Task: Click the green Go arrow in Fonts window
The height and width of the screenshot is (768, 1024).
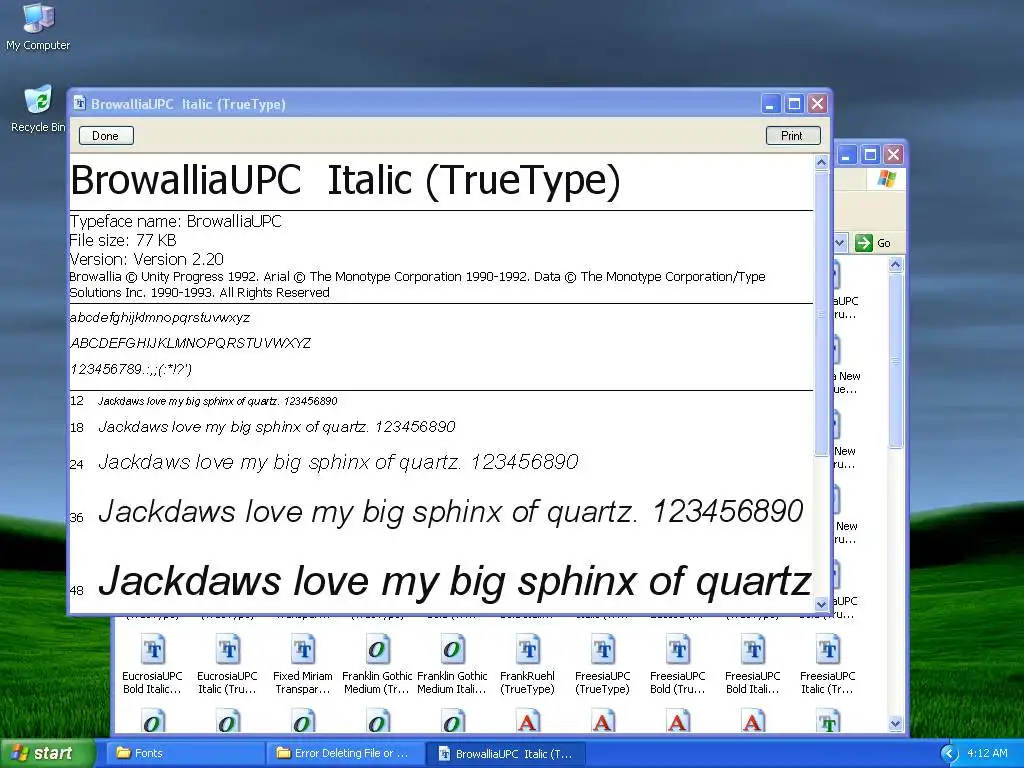Action: pos(863,243)
